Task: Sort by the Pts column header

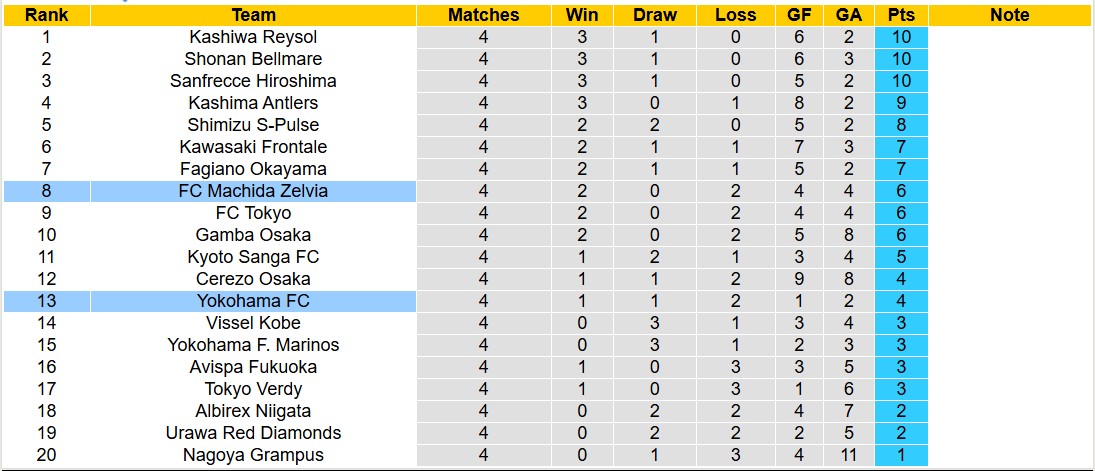Action: 901,15
